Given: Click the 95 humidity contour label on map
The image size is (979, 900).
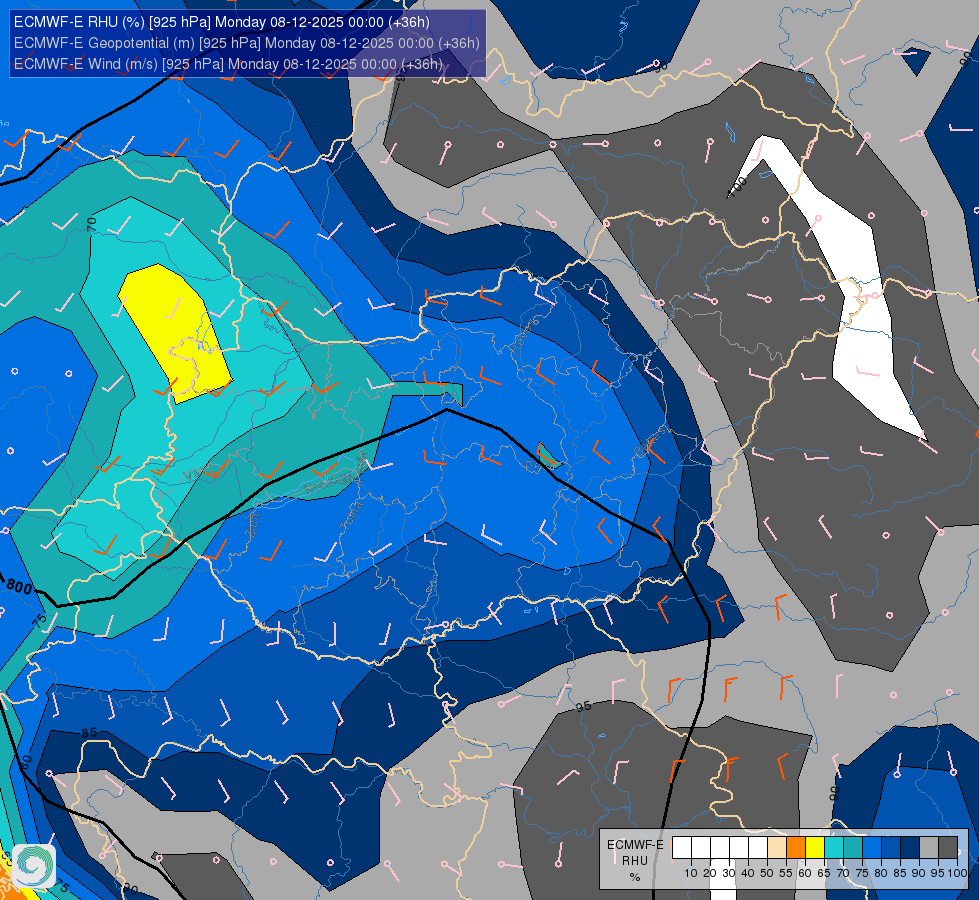Looking at the screenshot, I should point(583,707).
